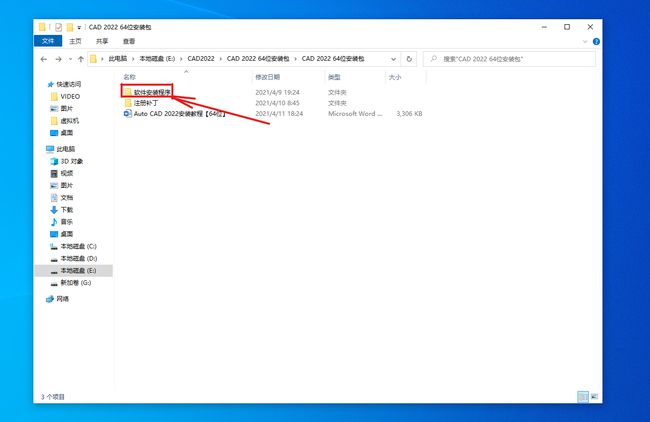Viewport: 650px width, 422px height.
Task: Jump to CAD2022 in address breadcrumb
Action: click(x=201, y=59)
